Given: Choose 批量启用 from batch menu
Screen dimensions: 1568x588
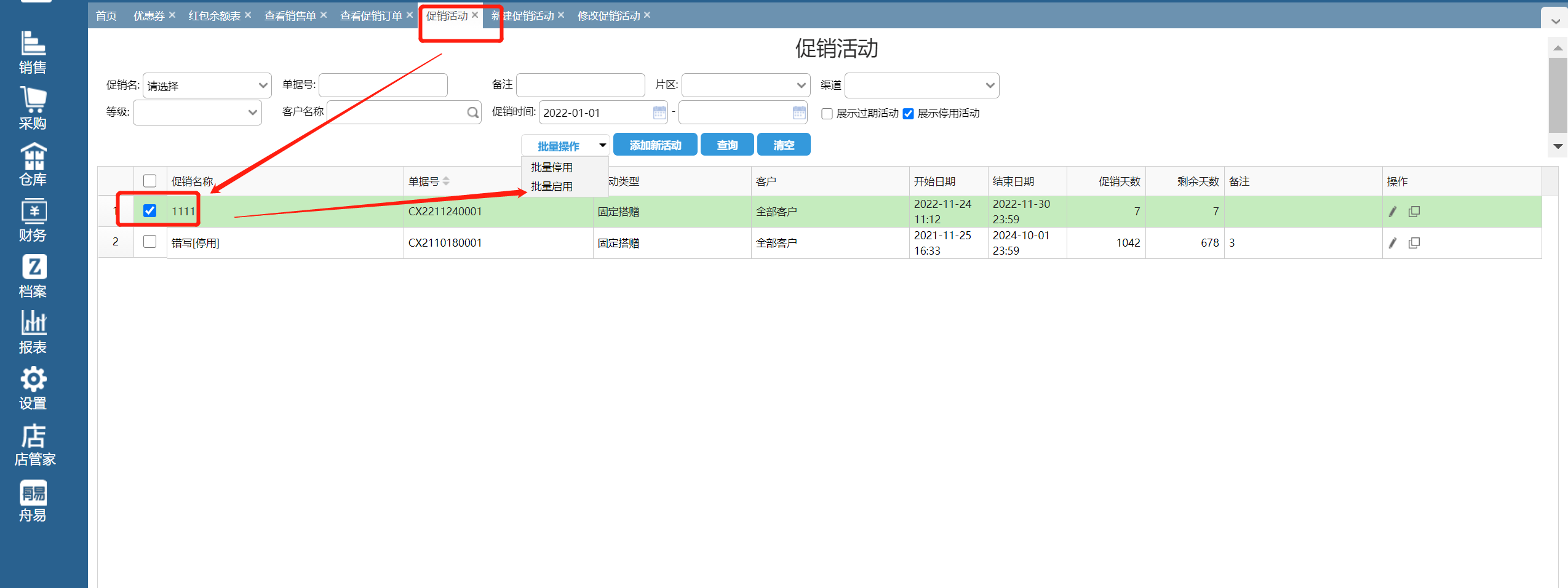Looking at the screenshot, I should 552,186.
